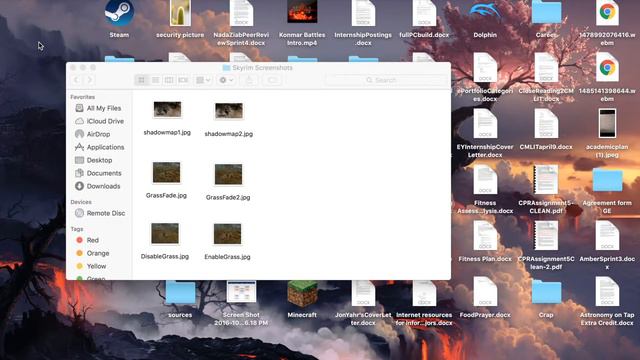Select the Minecraft icon on the desktop

(302, 293)
